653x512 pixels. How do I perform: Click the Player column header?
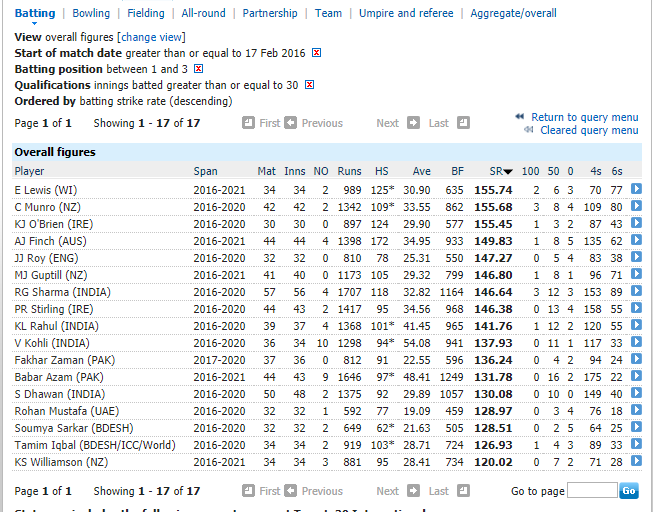[x=29, y=171]
